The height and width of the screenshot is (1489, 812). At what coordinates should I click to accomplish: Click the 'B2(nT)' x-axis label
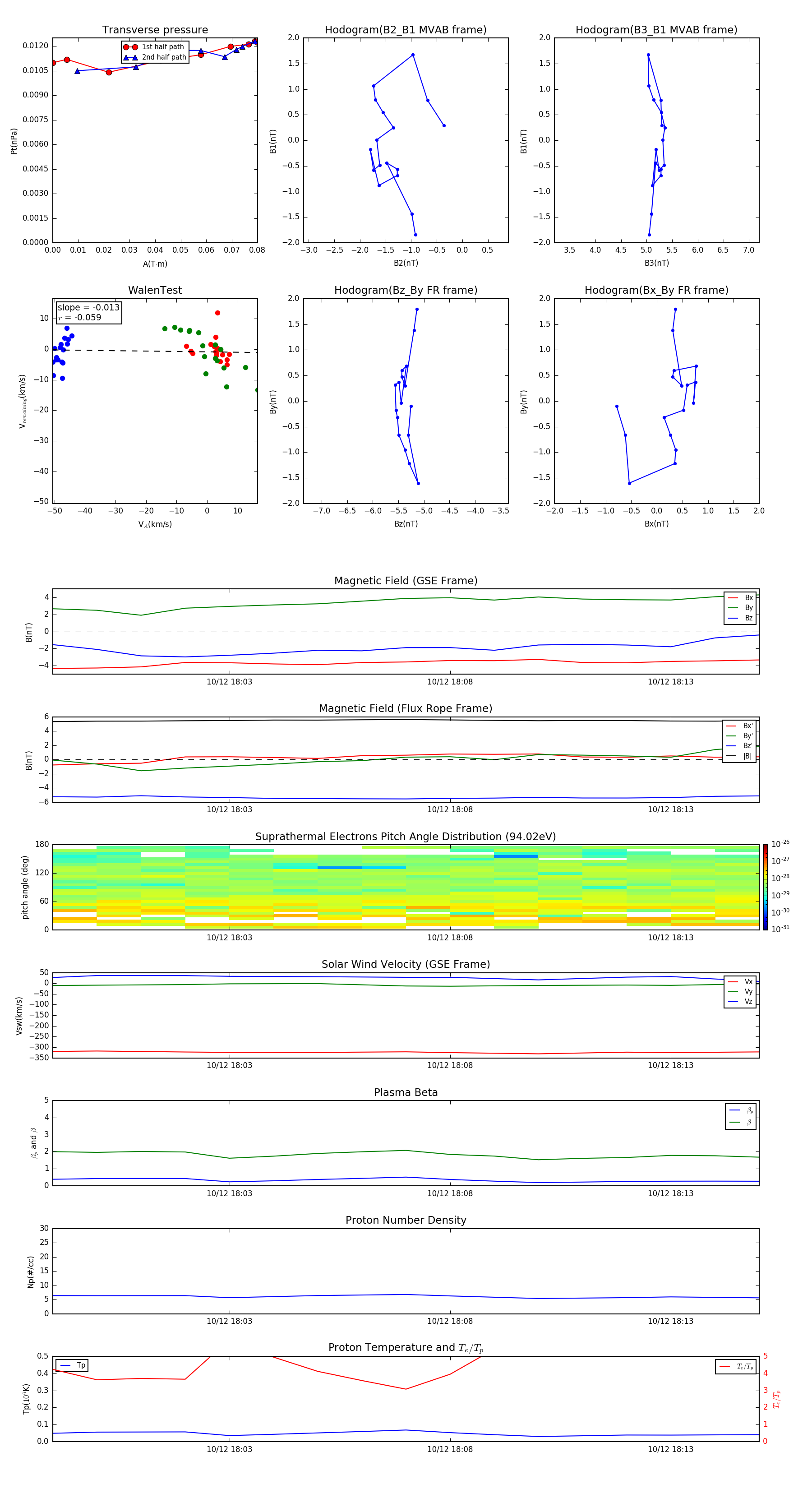(406, 263)
